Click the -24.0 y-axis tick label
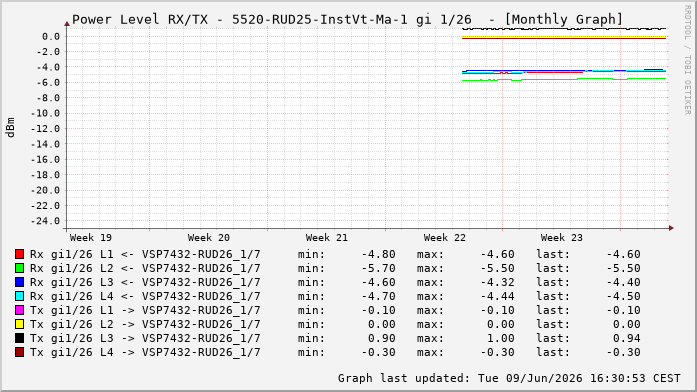 45,221
